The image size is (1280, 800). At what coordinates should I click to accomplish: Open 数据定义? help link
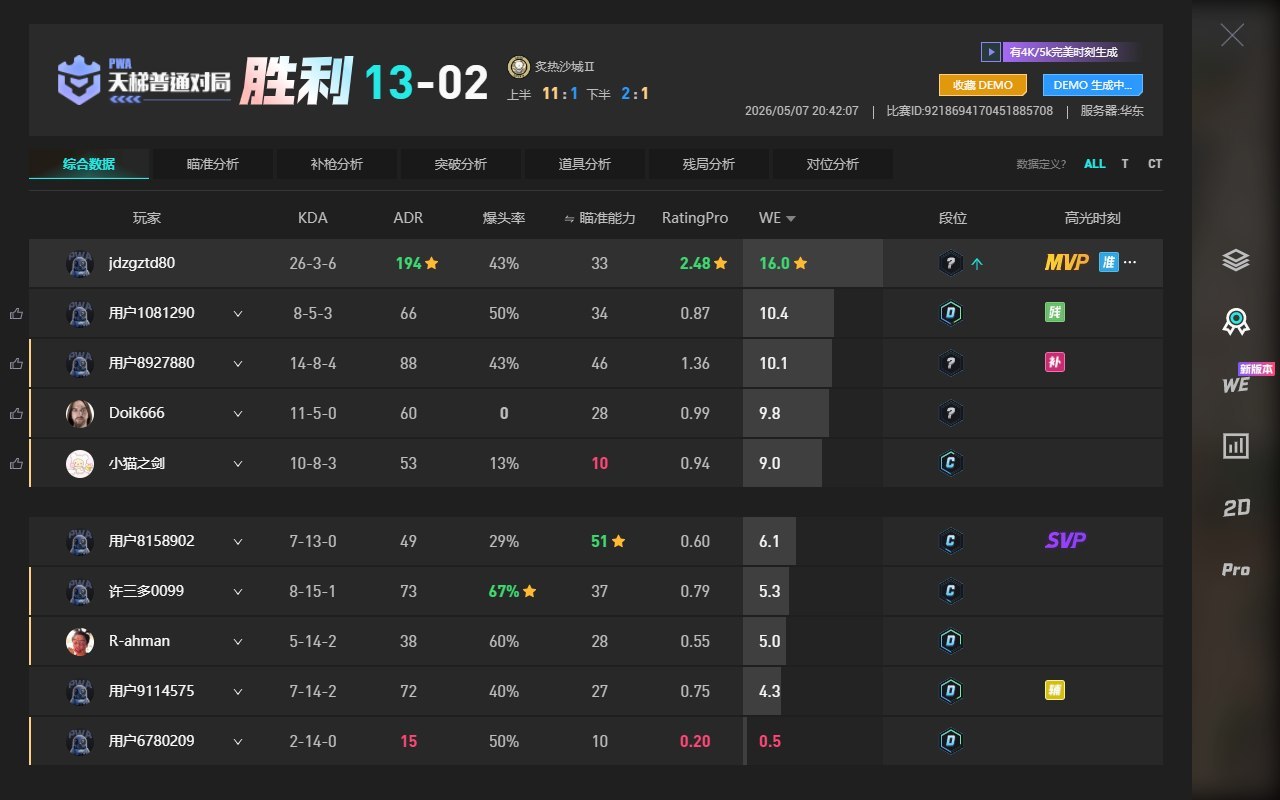point(1041,164)
